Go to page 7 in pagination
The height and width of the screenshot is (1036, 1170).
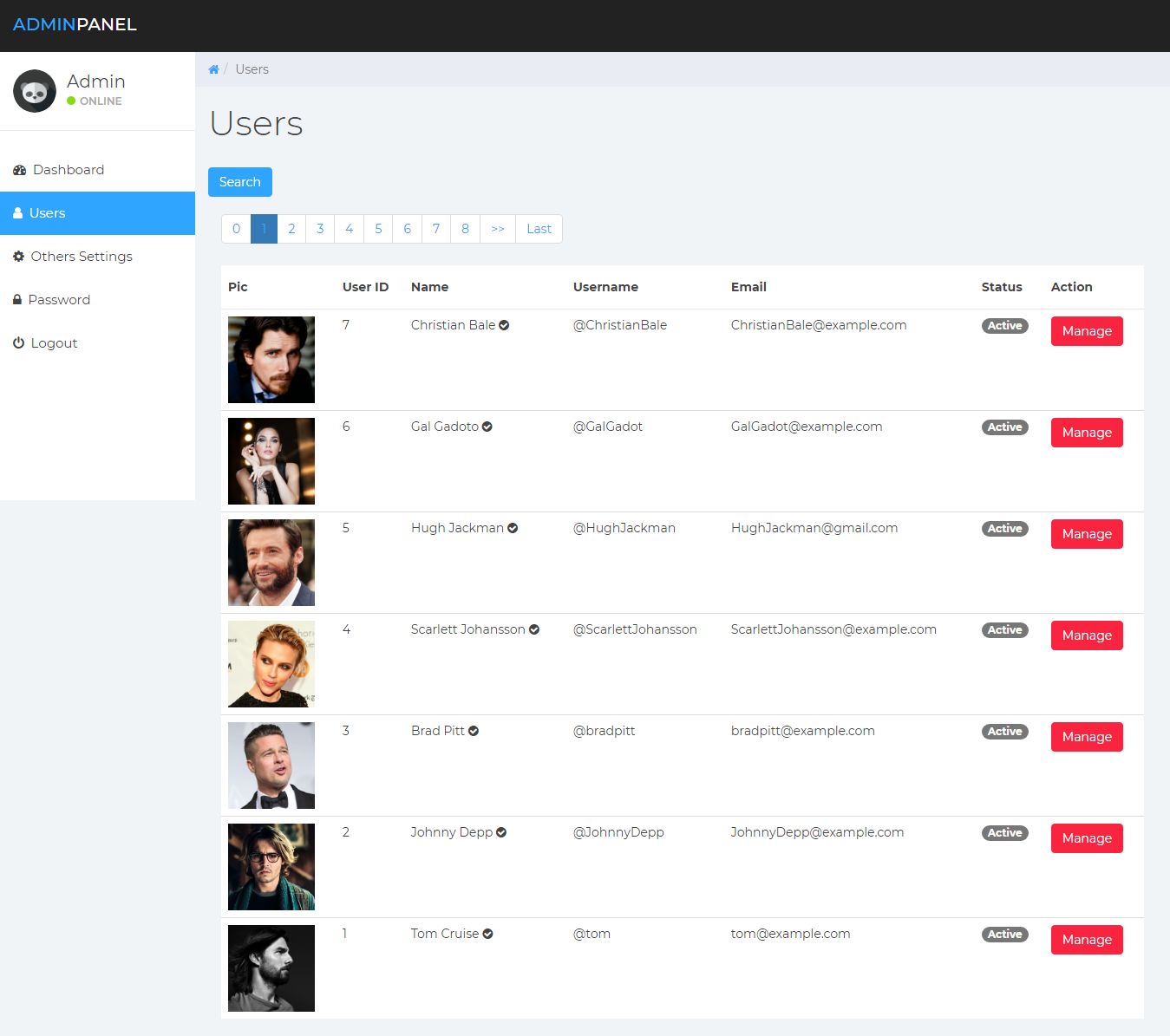[x=436, y=229]
